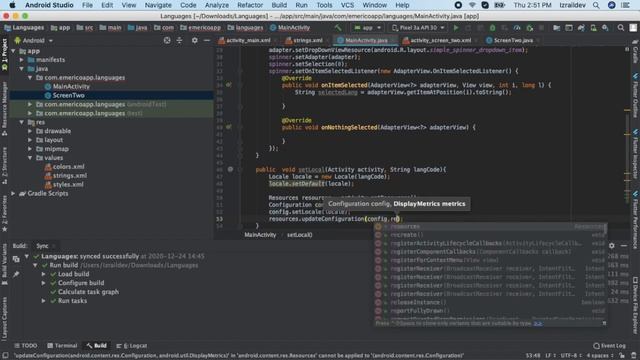Open the Terminal tool window
Image resolution: width=640 pixels, height=360 pixels.
coord(62,346)
